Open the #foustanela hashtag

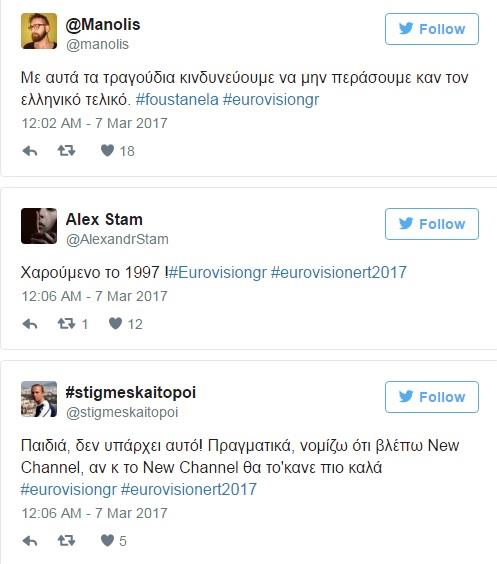(177, 100)
